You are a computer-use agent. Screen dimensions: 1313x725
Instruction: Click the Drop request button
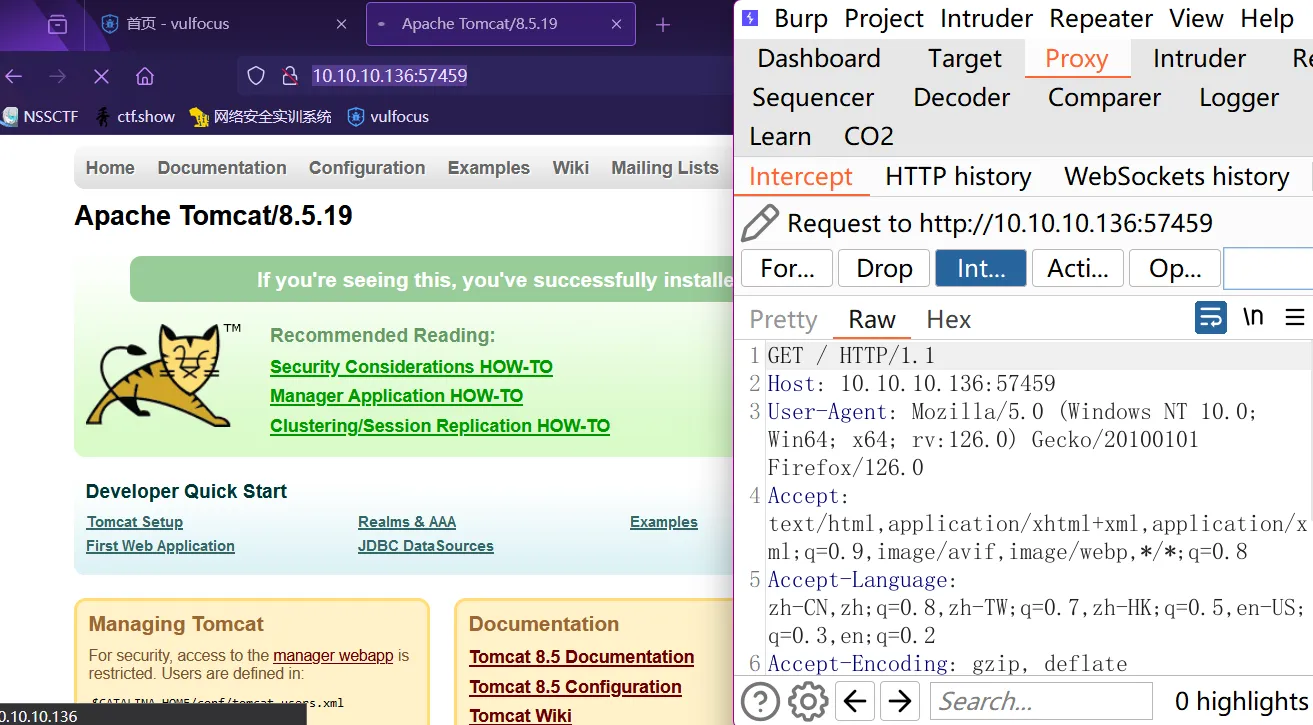pos(884,268)
